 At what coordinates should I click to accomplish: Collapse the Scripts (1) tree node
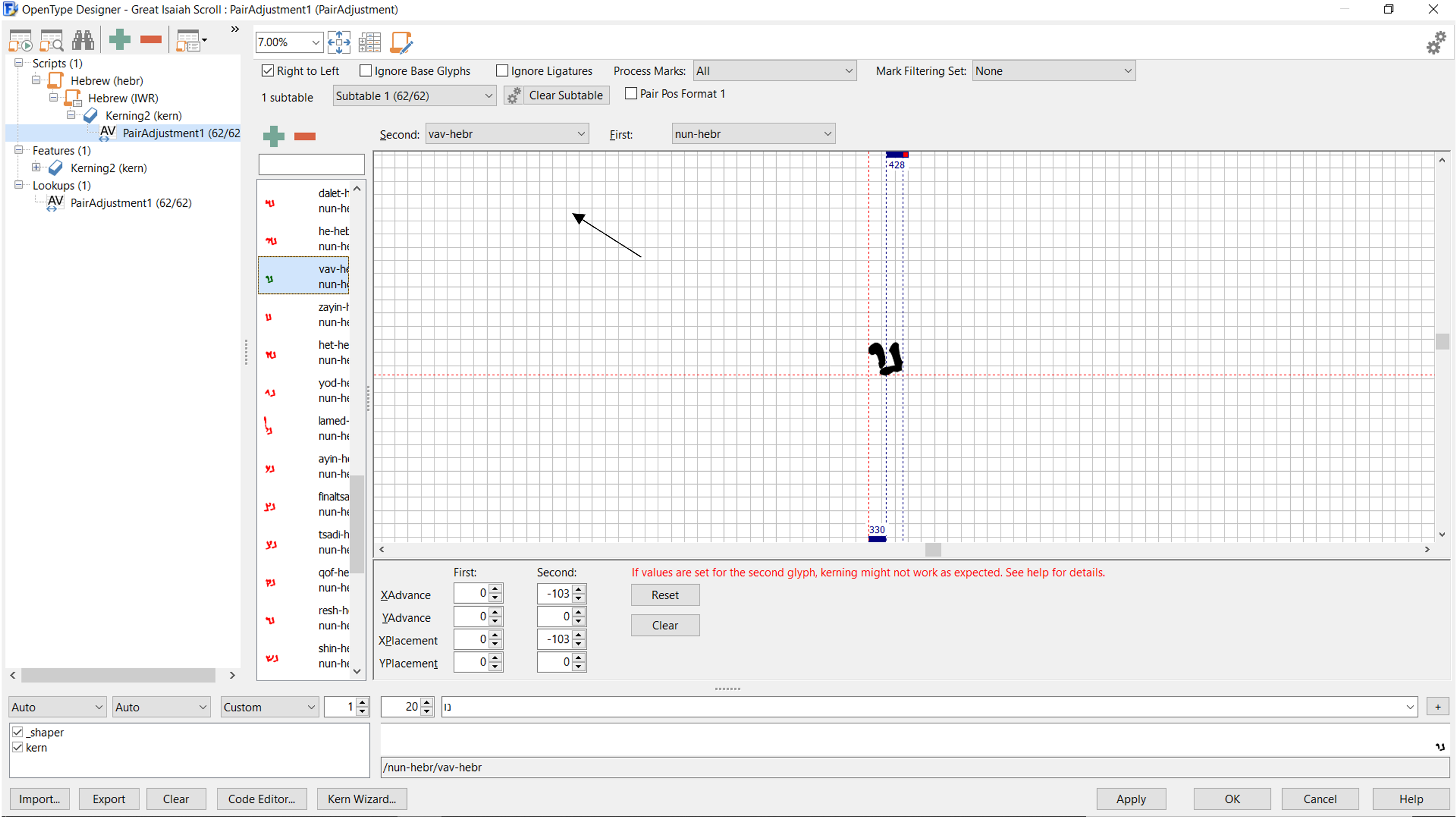19,63
